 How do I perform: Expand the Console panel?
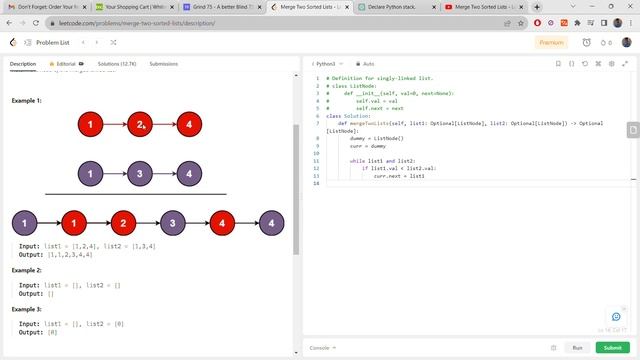click(x=322, y=348)
